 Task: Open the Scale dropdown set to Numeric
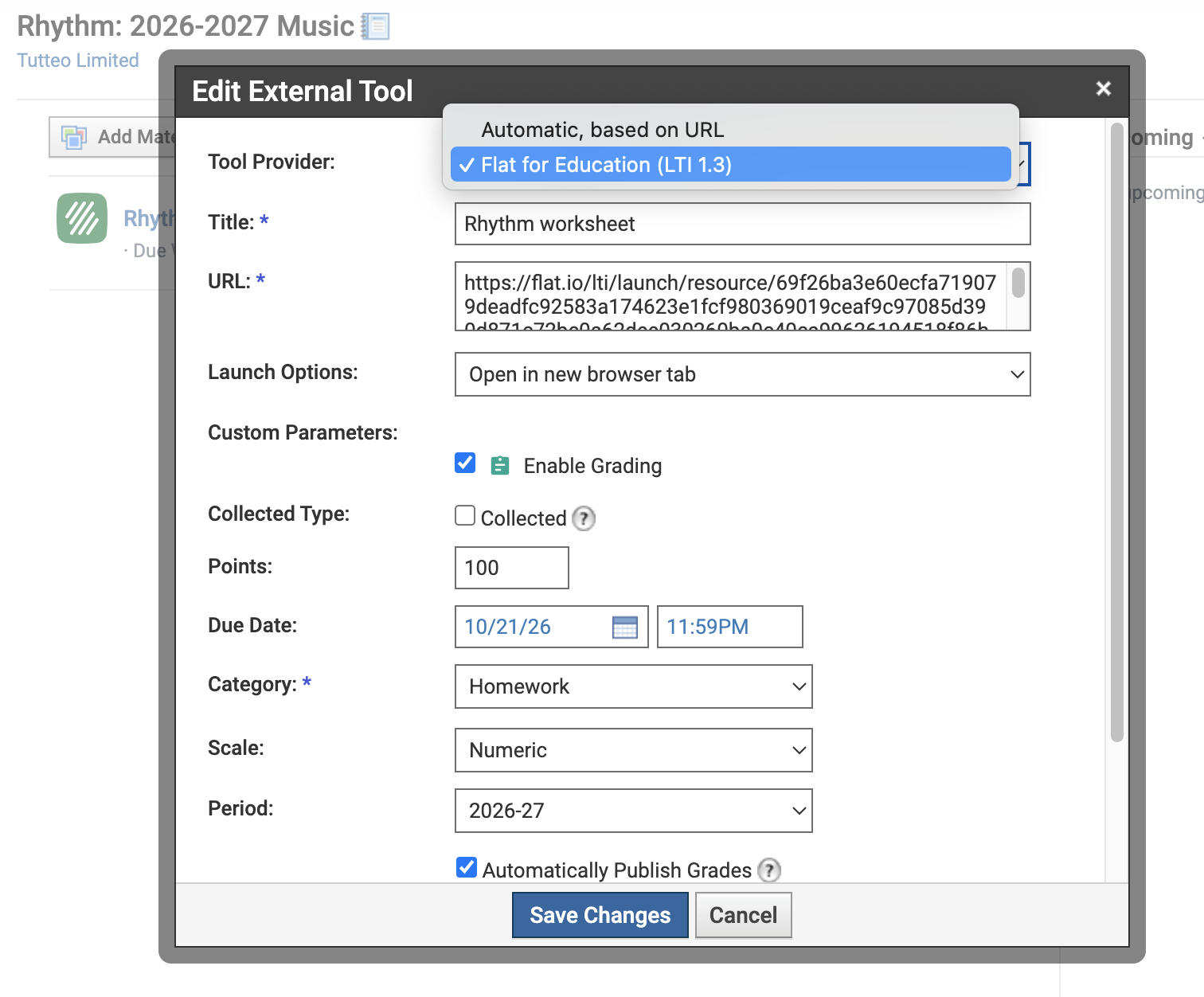[633, 750]
